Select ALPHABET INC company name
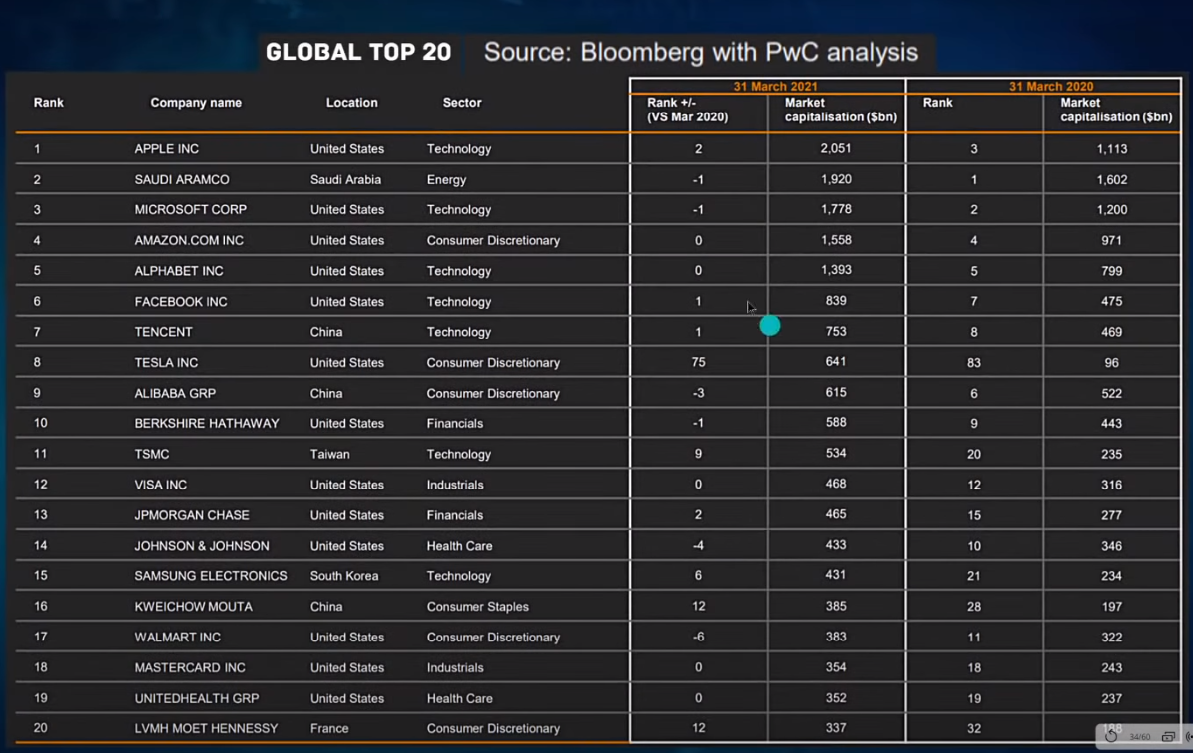The width and height of the screenshot is (1193, 753). [179, 271]
